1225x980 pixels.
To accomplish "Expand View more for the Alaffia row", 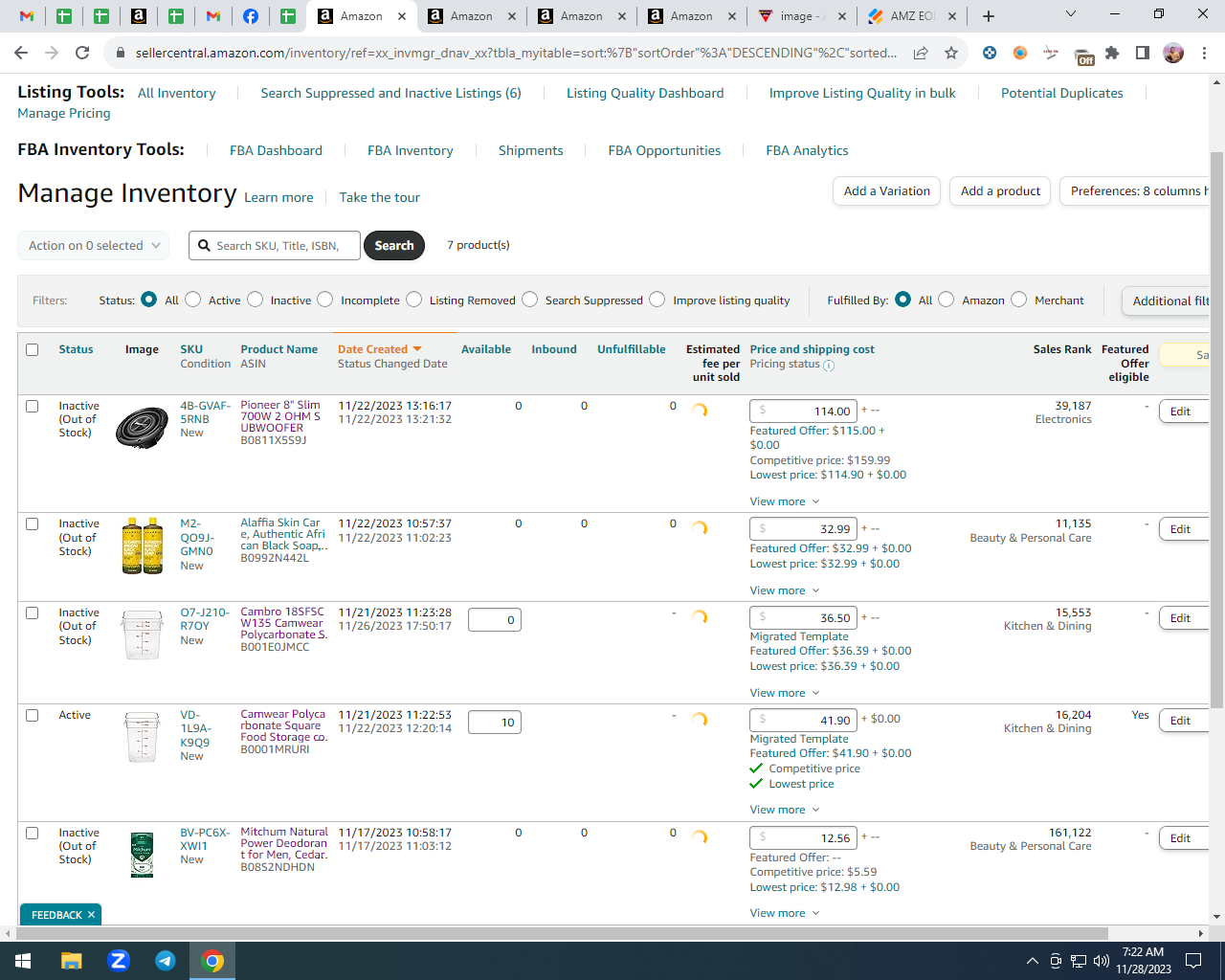I will point(785,590).
